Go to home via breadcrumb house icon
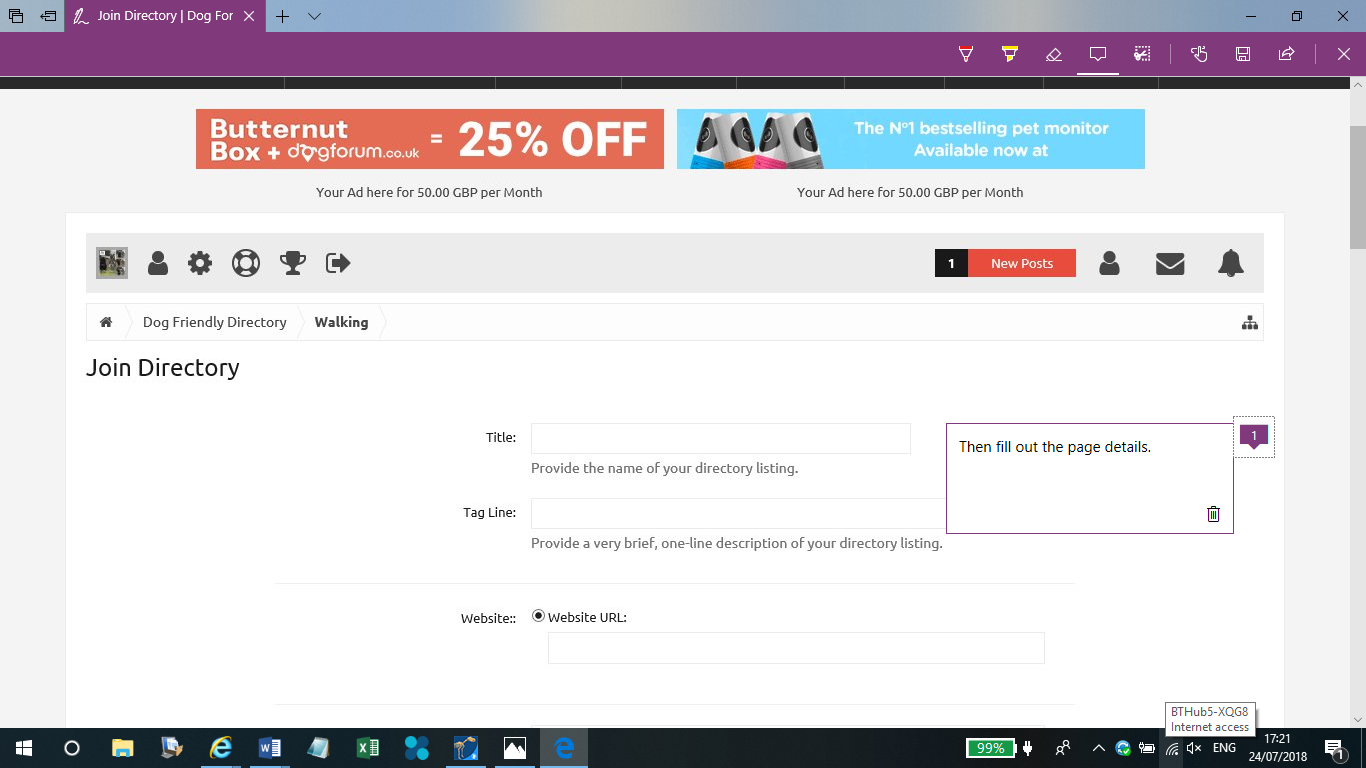 point(106,322)
